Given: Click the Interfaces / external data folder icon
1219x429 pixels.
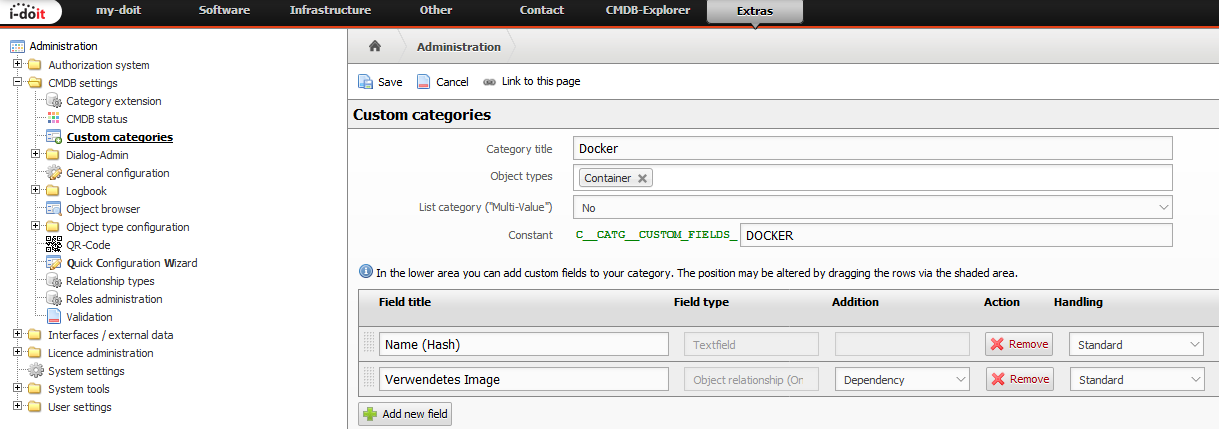Looking at the screenshot, I should tap(35, 335).
